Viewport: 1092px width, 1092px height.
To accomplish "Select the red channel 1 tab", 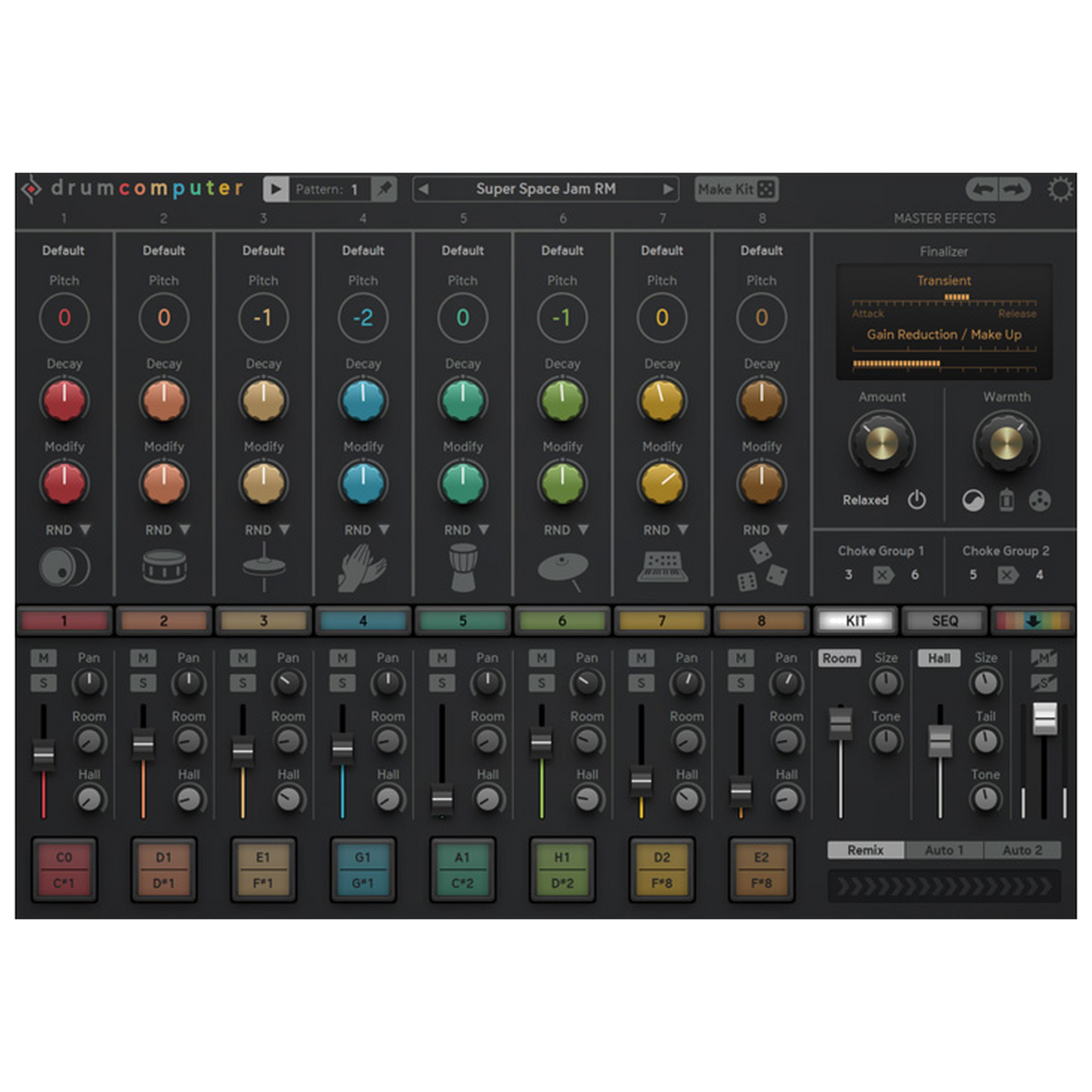I will pyautogui.click(x=64, y=621).
